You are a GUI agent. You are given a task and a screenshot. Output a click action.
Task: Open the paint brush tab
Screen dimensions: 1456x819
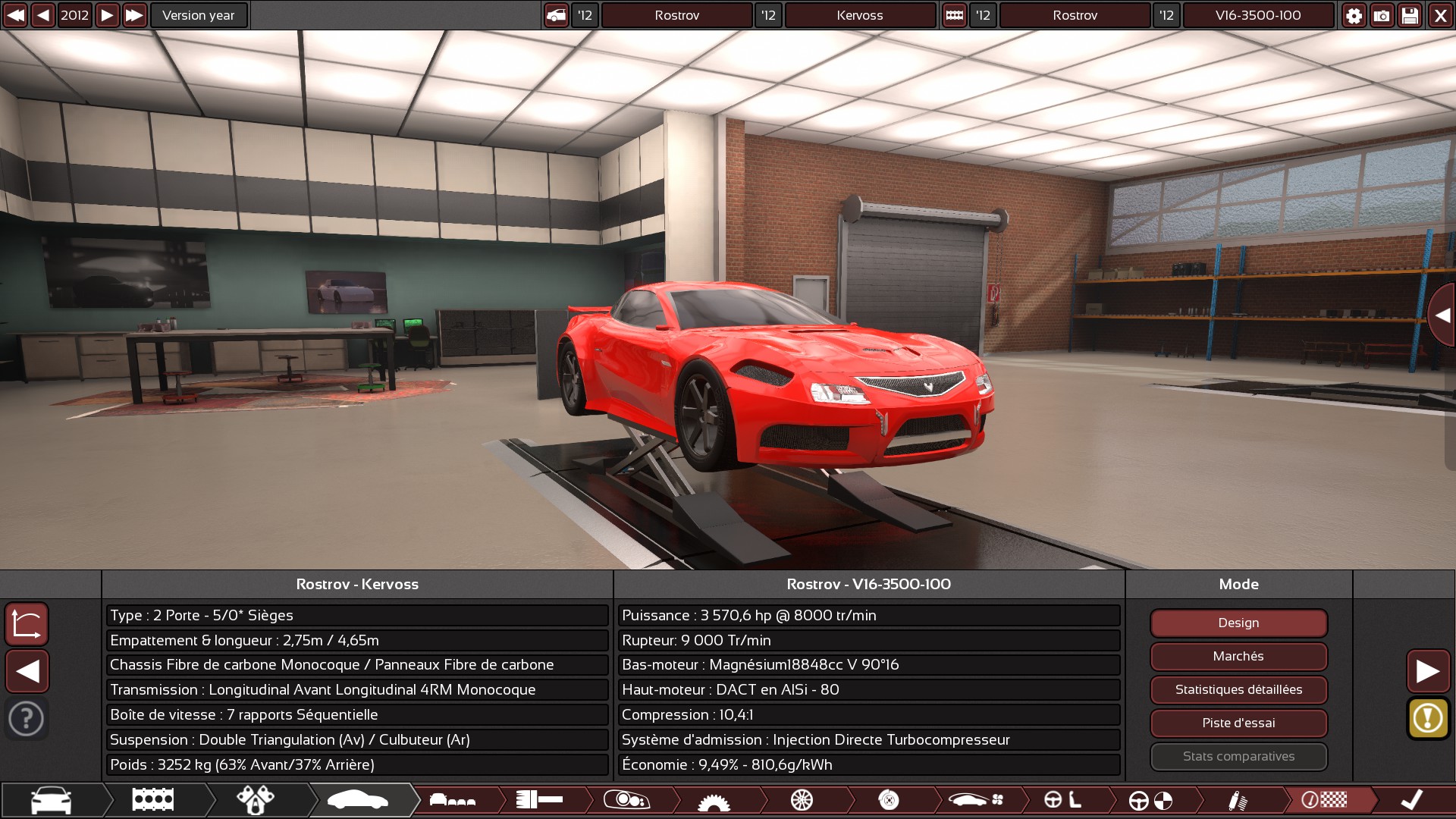click(x=540, y=800)
